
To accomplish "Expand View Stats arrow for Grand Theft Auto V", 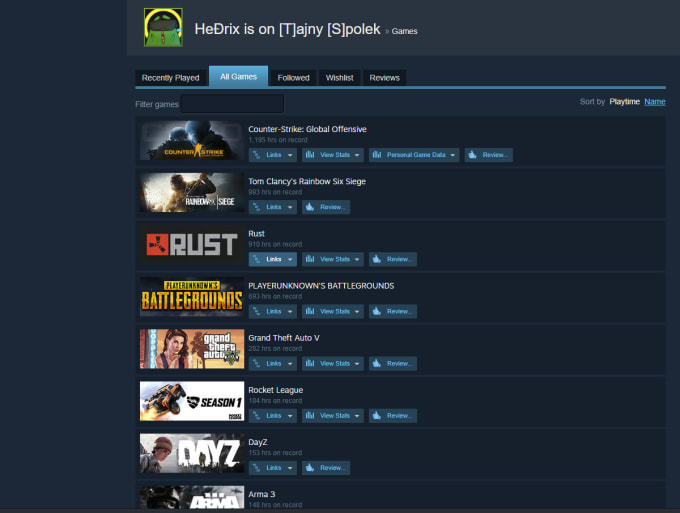I will coord(357,364).
